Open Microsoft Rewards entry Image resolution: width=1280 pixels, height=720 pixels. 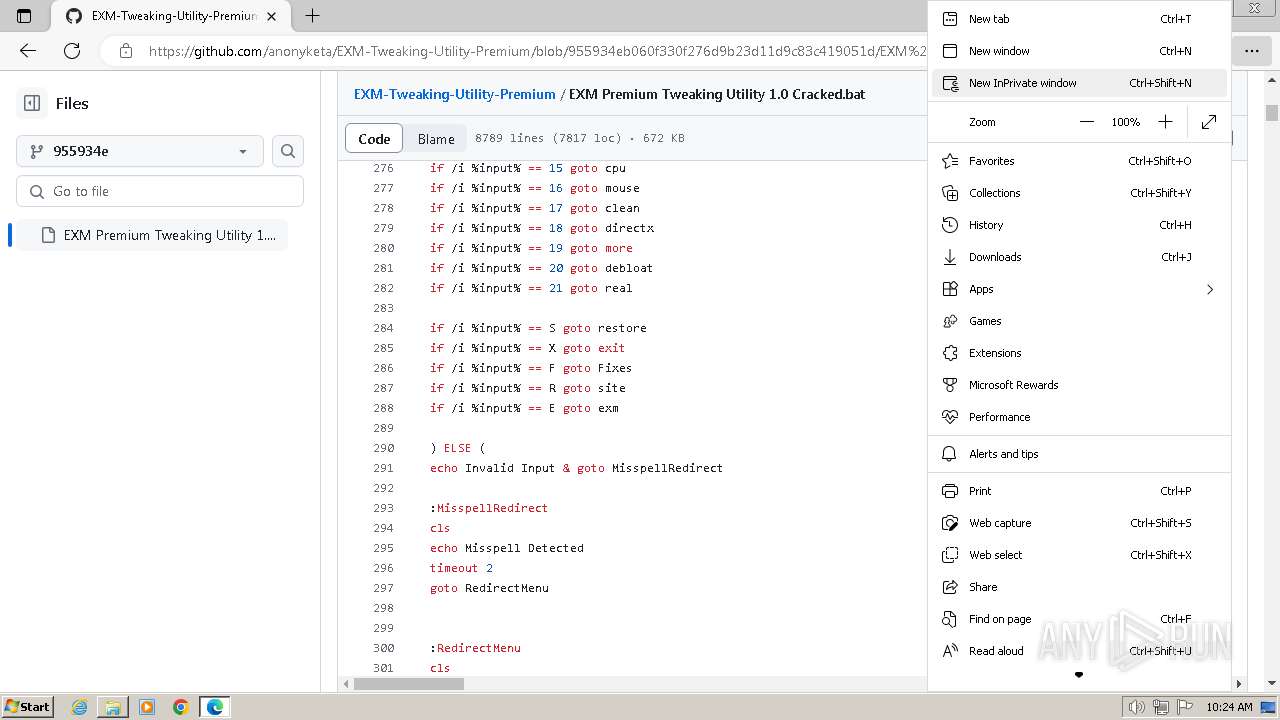tap(1079, 385)
